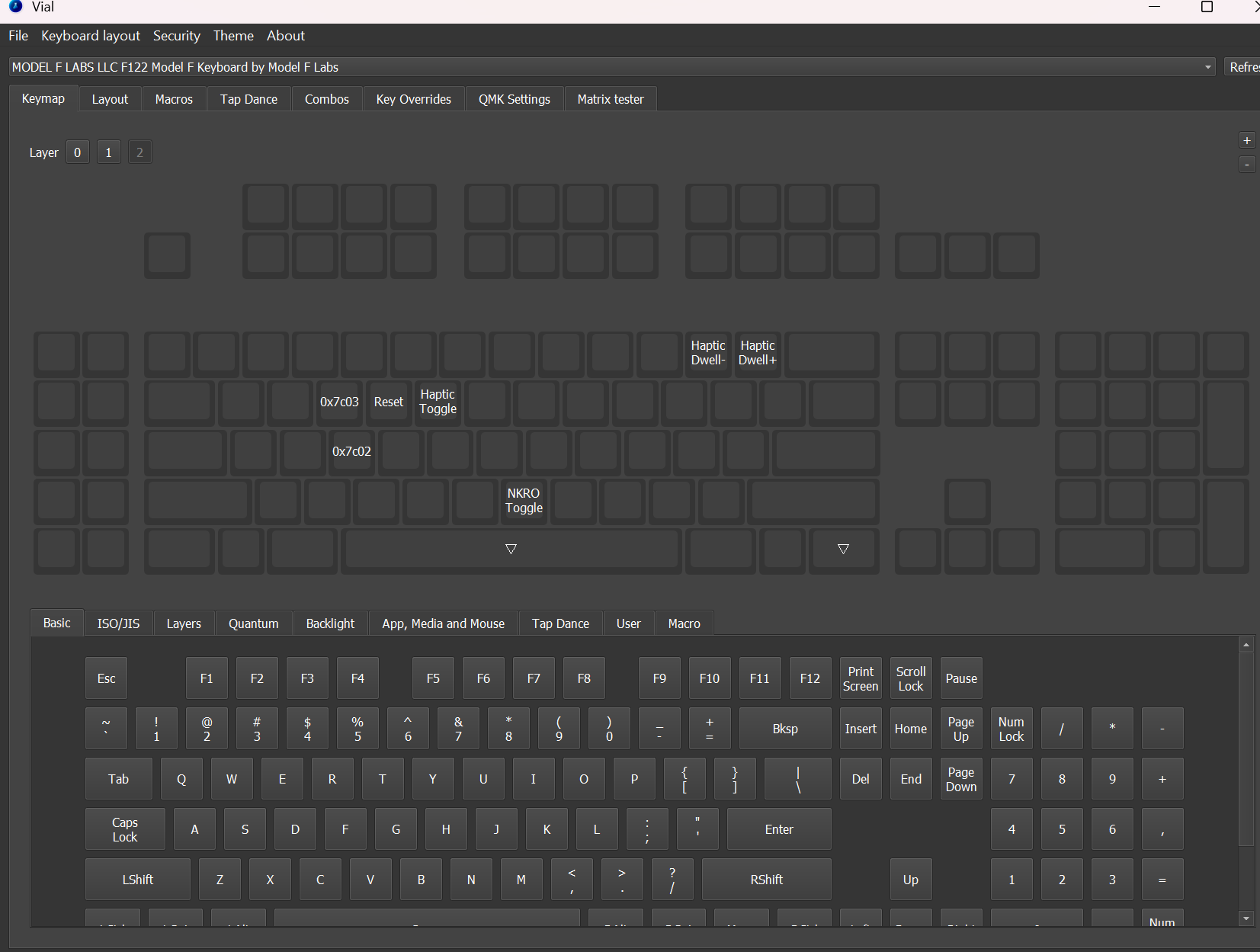The image size is (1260, 952).
Task: Open the QMK Settings tab
Action: (x=515, y=98)
